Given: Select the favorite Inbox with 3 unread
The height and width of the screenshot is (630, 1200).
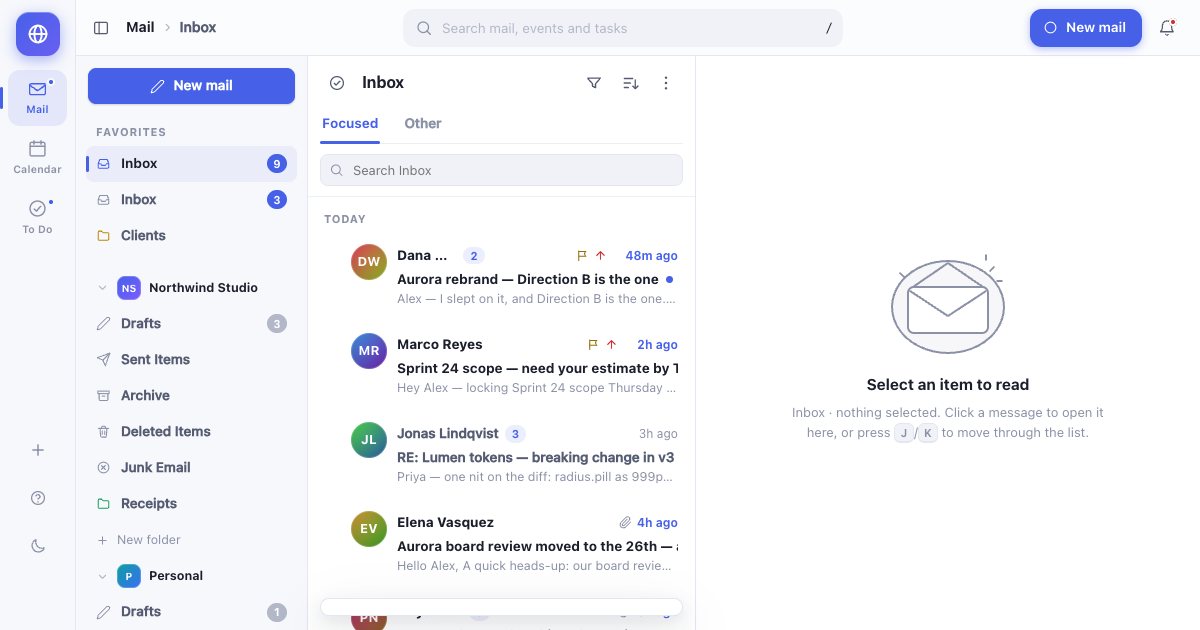Looking at the screenshot, I should [191, 200].
